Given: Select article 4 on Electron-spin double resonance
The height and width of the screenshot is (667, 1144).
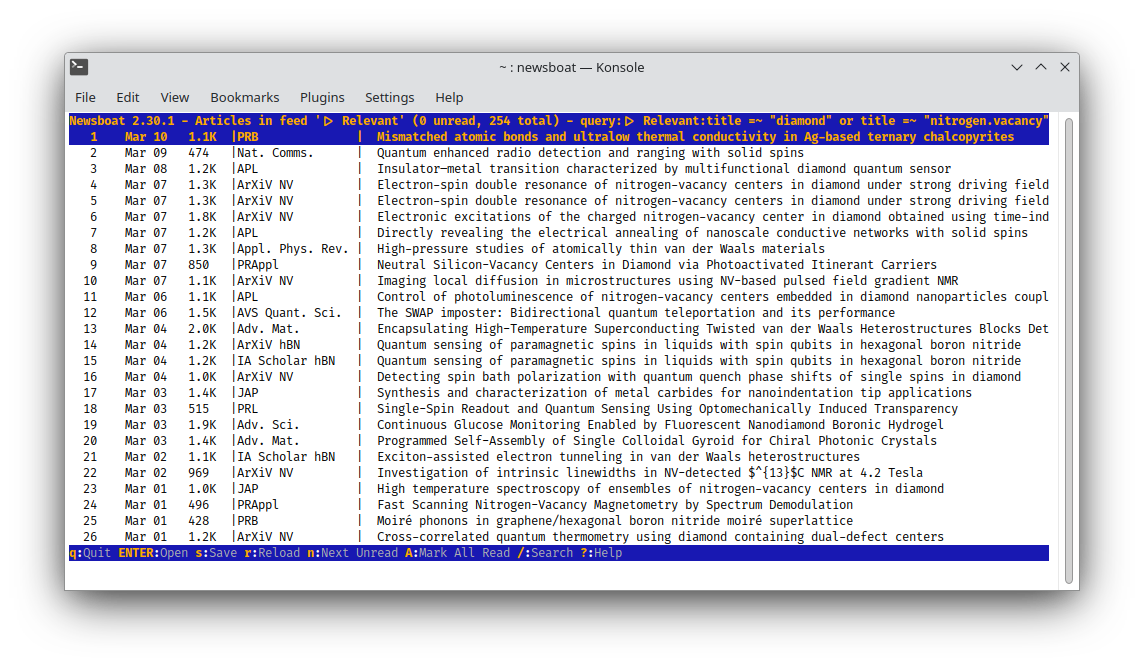Looking at the screenshot, I should [559, 185].
